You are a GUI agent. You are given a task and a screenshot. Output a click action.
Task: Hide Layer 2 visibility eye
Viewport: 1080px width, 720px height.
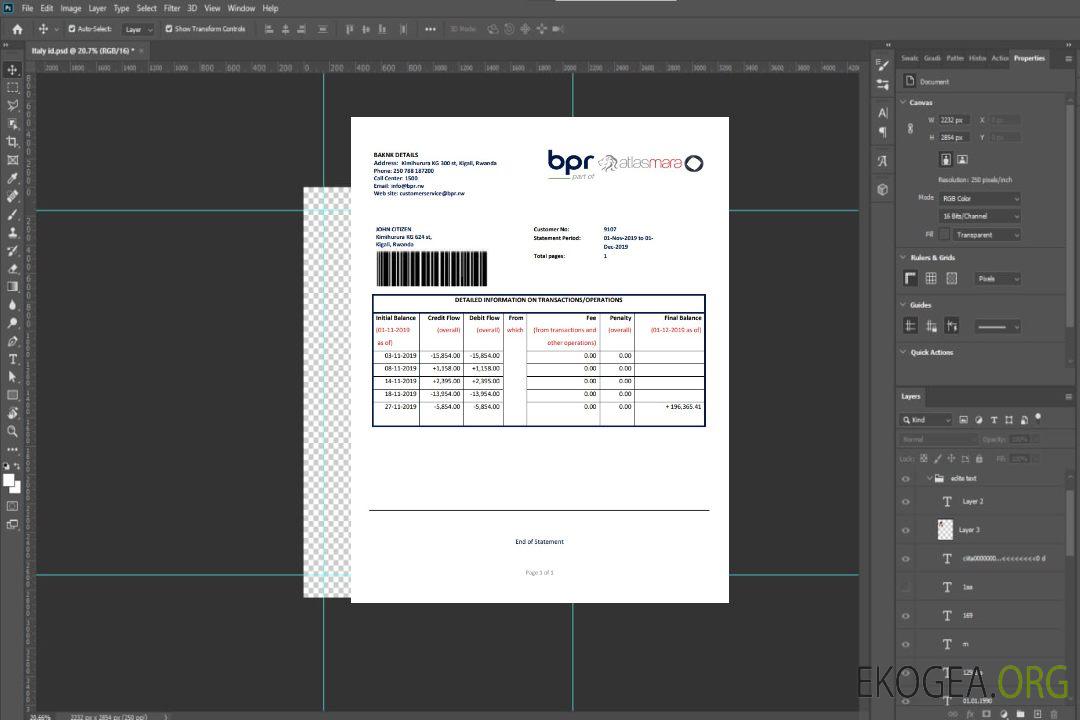point(906,502)
